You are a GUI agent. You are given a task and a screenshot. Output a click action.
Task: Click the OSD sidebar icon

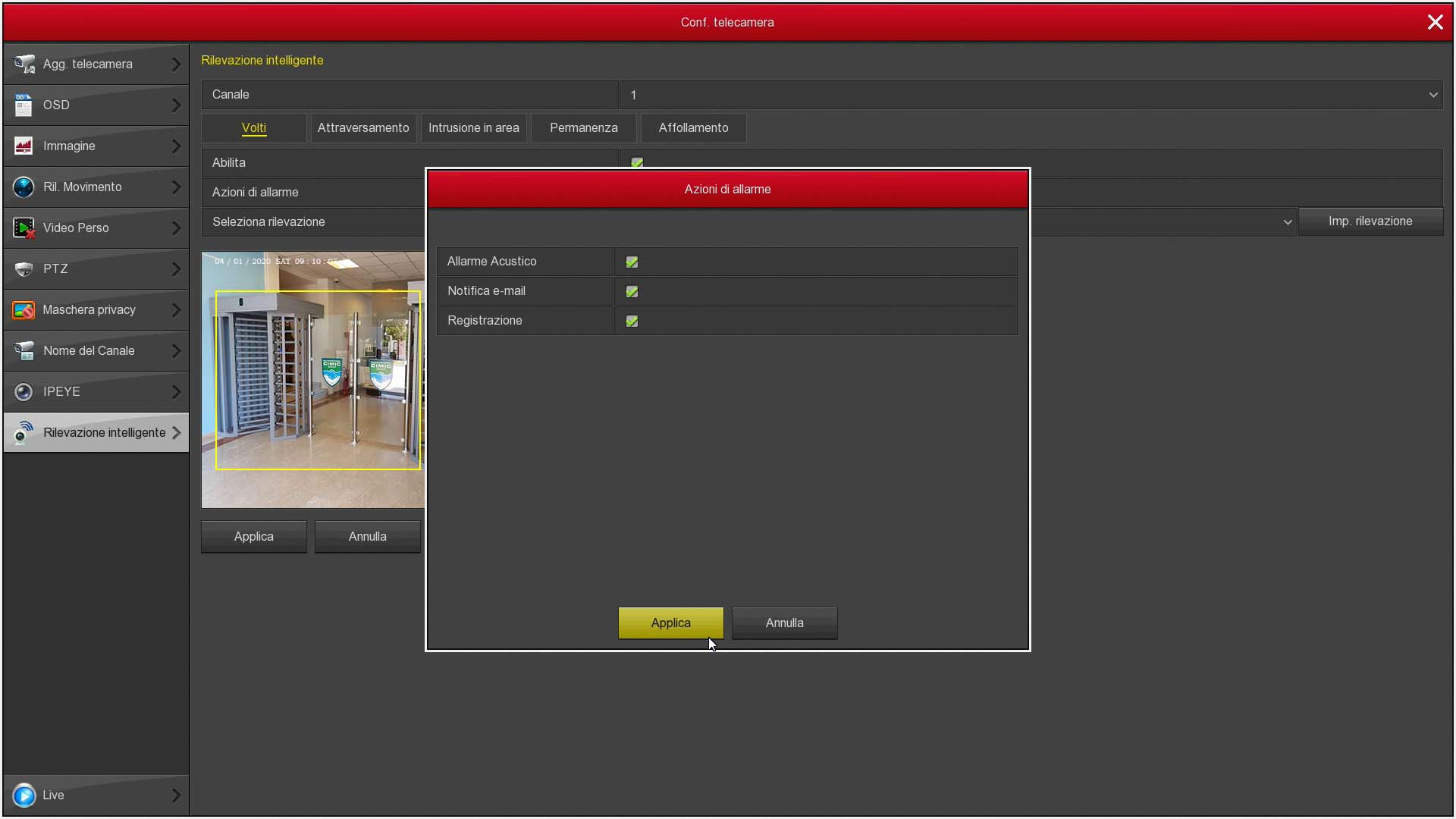(24, 105)
